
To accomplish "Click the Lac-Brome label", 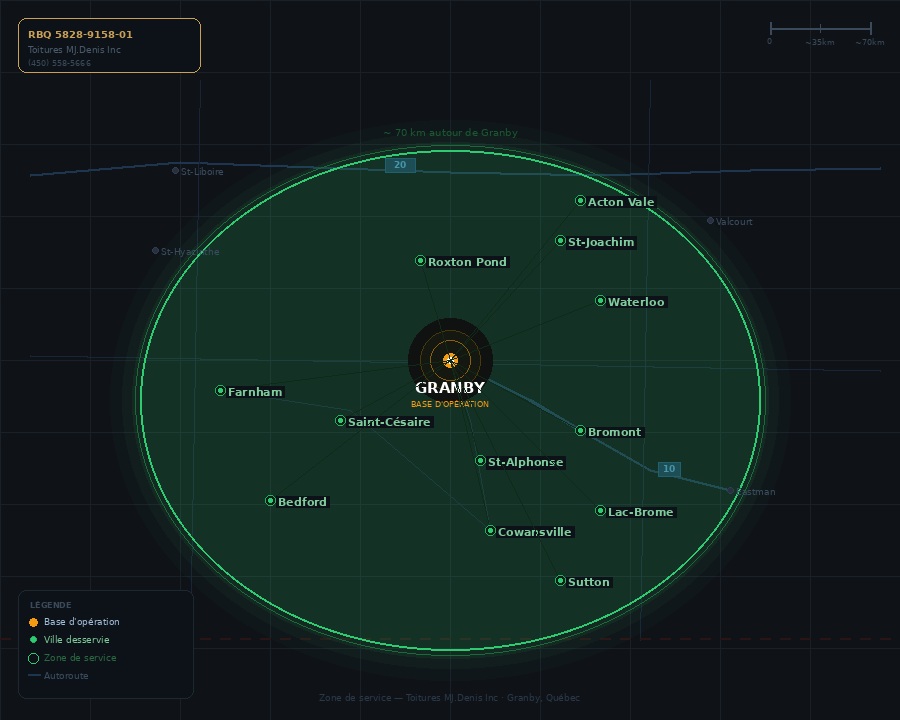I will tap(641, 512).
